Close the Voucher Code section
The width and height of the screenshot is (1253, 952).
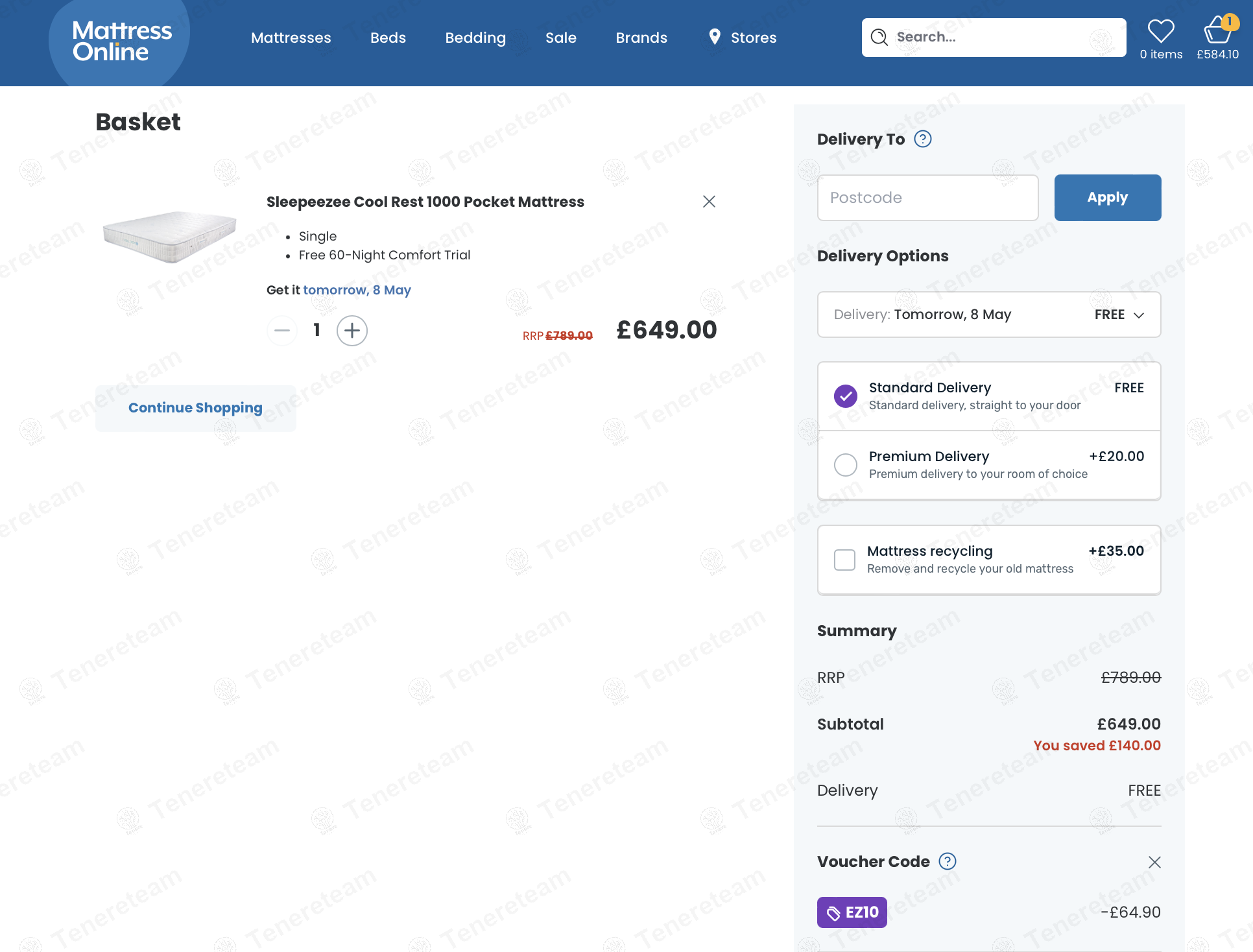pyautogui.click(x=1154, y=862)
